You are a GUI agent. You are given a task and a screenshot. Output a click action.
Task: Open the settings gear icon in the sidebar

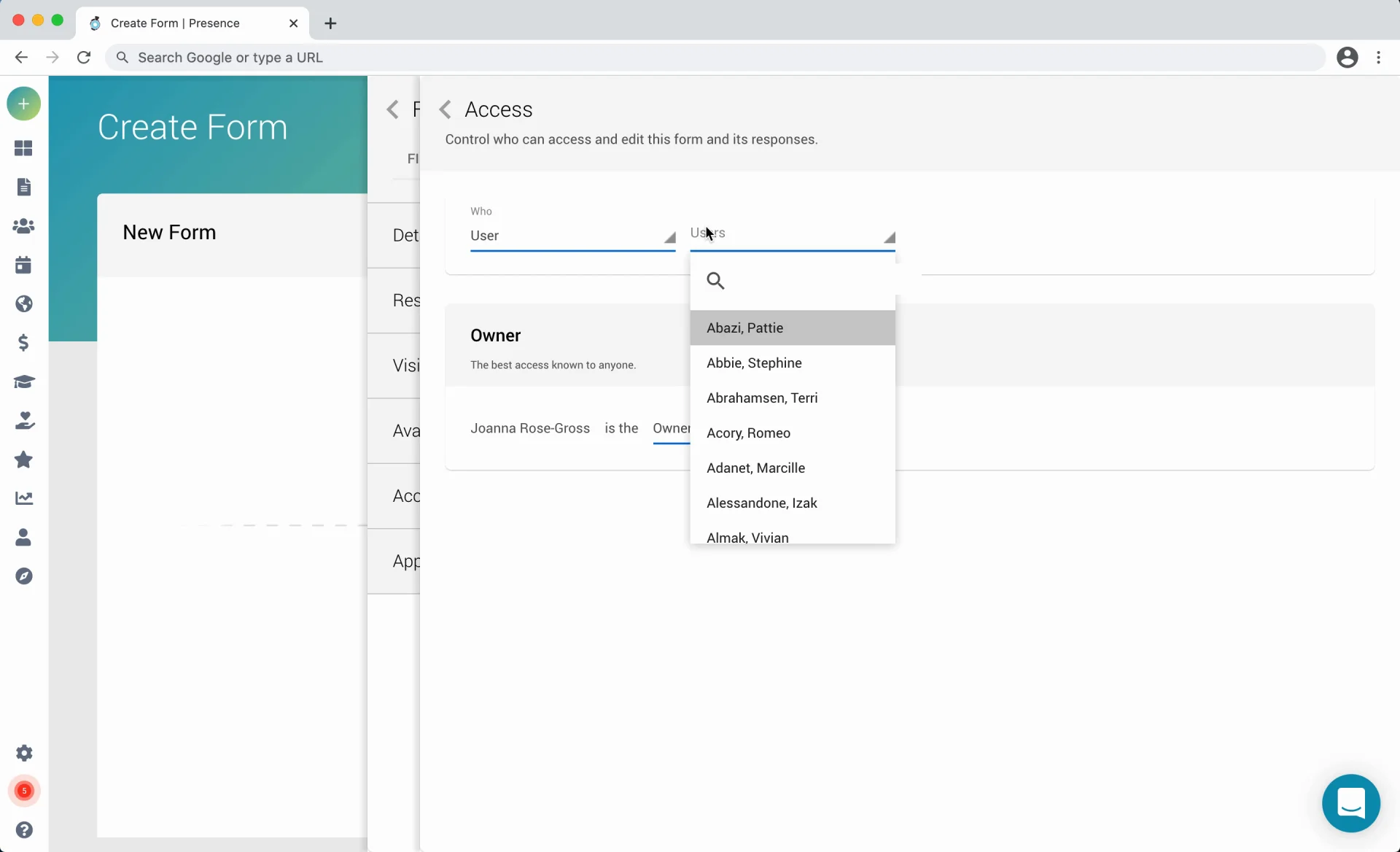tap(23, 753)
